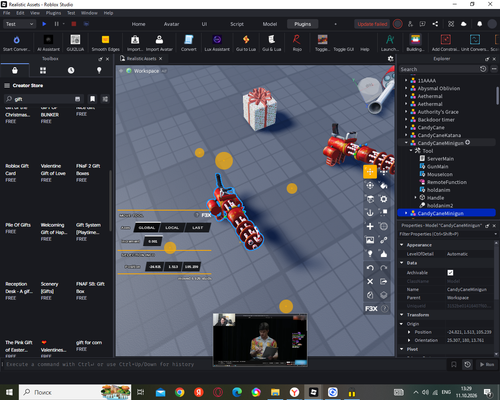Set F3X axes to LAST
The width and height of the screenshot is (500, 400).
point(198,228)
